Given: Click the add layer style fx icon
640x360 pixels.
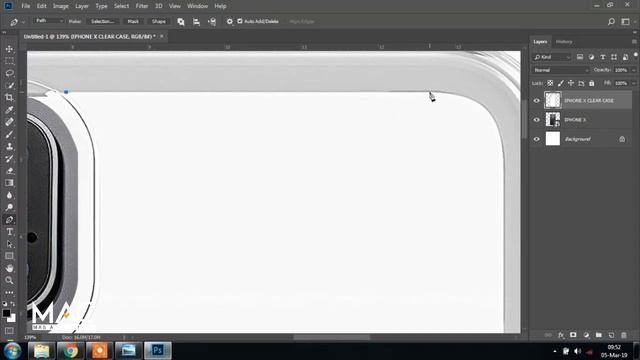Looking at the screenshot, I should click(561, 335).
